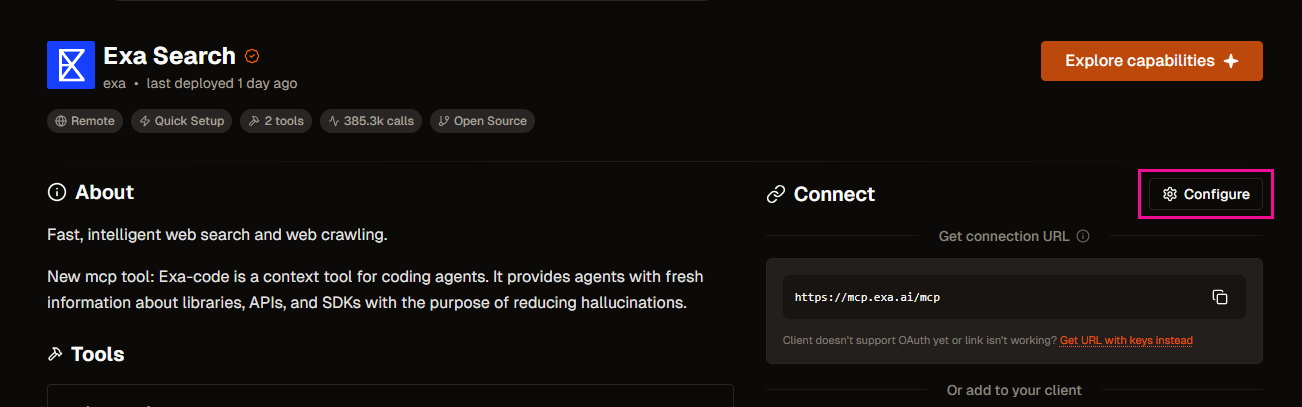Viewport: 1302px width, 407px height.
Task: Click the branch icon in Open Source tag
Action: (444, 121)
